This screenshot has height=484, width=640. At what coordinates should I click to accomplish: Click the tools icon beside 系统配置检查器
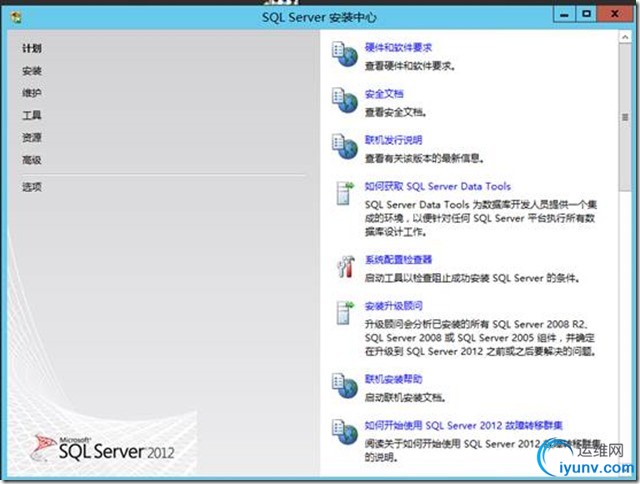click(345, 266)
